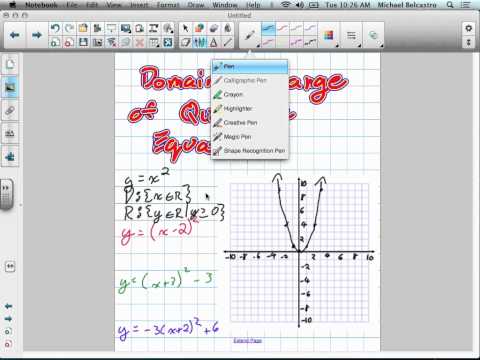Click the green equation y = (x+7)² − 3
The width and height of the screenshot is (480, 360).
point(166,281)
